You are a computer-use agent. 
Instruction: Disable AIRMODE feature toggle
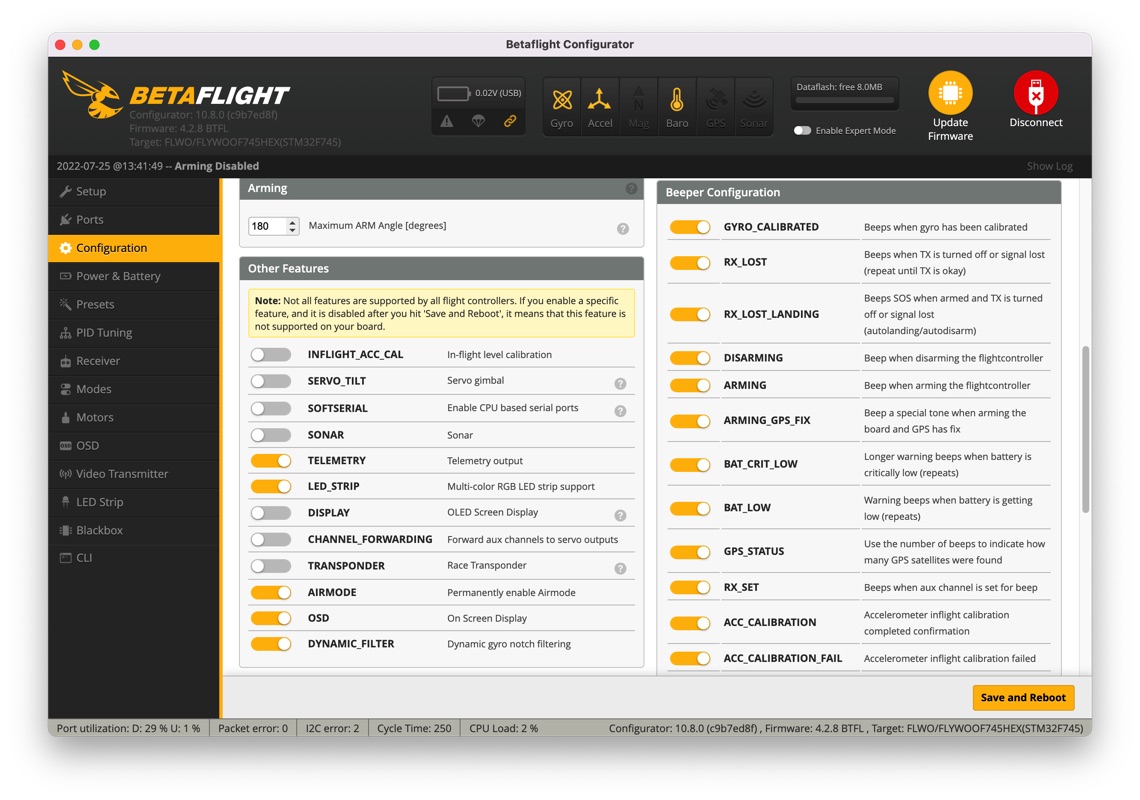(x=270, y=592)
